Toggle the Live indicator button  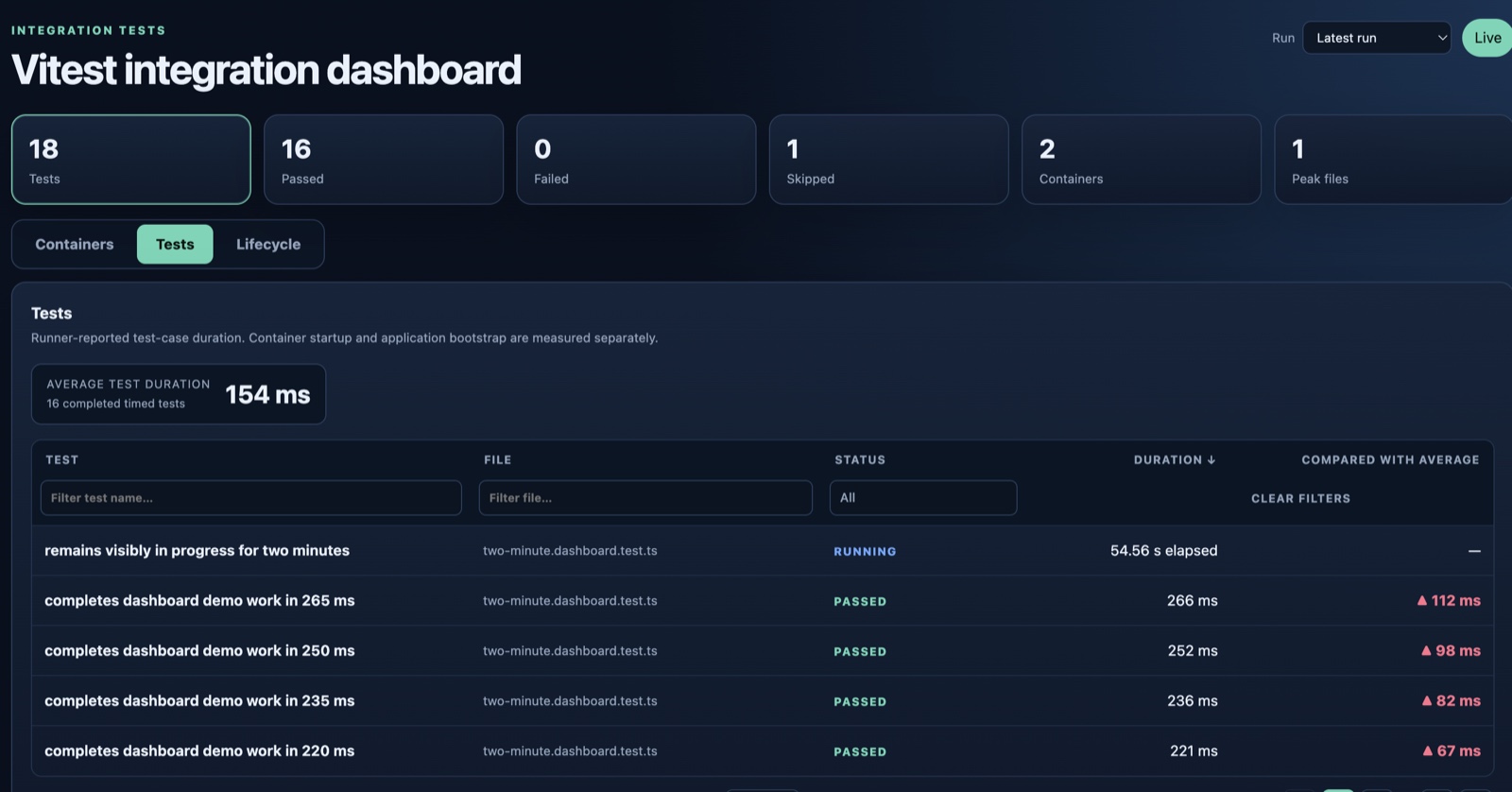pyautogui.click(x=1486, y=38)
